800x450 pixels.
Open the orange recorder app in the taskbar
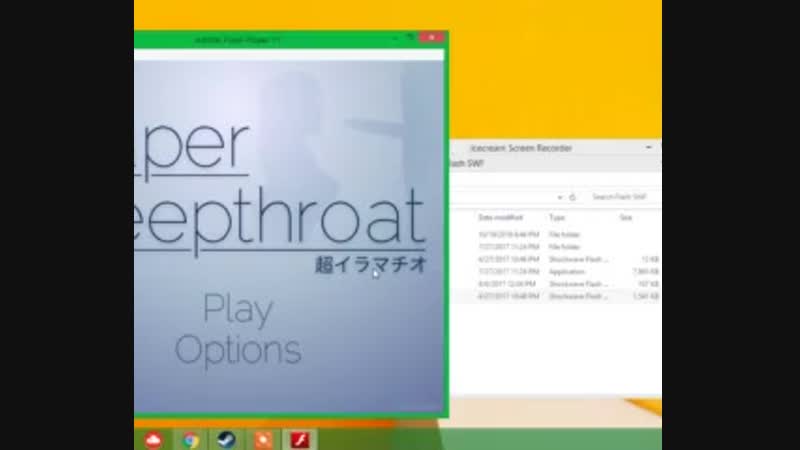[x=261, y=440]
